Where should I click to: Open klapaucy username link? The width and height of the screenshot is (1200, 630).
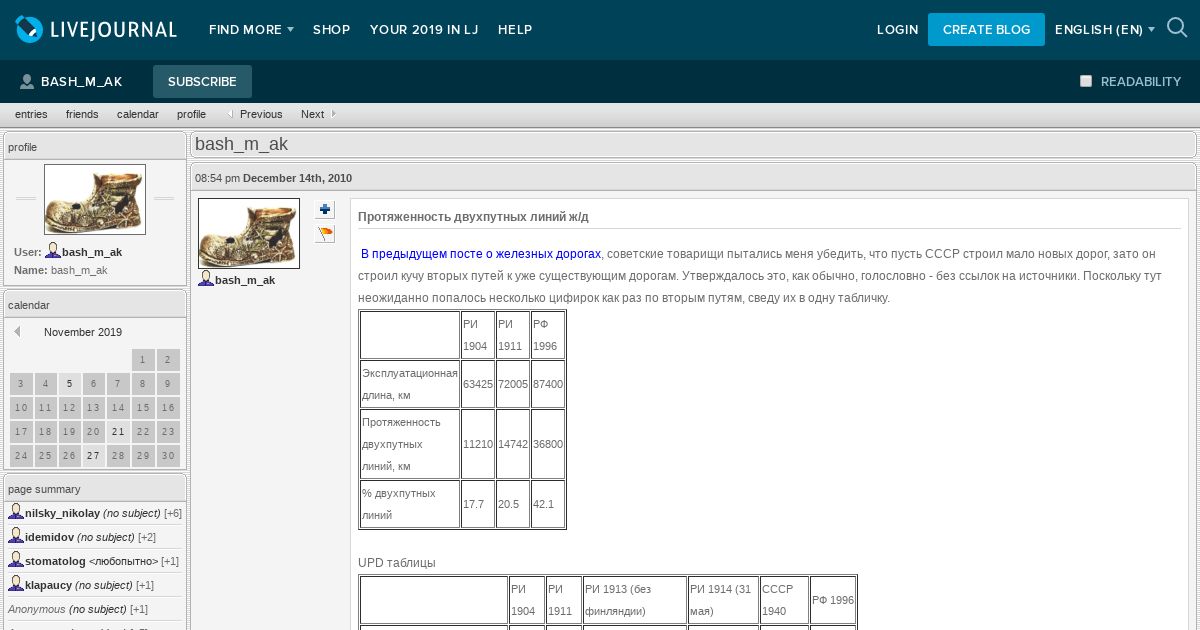(48, 585)
